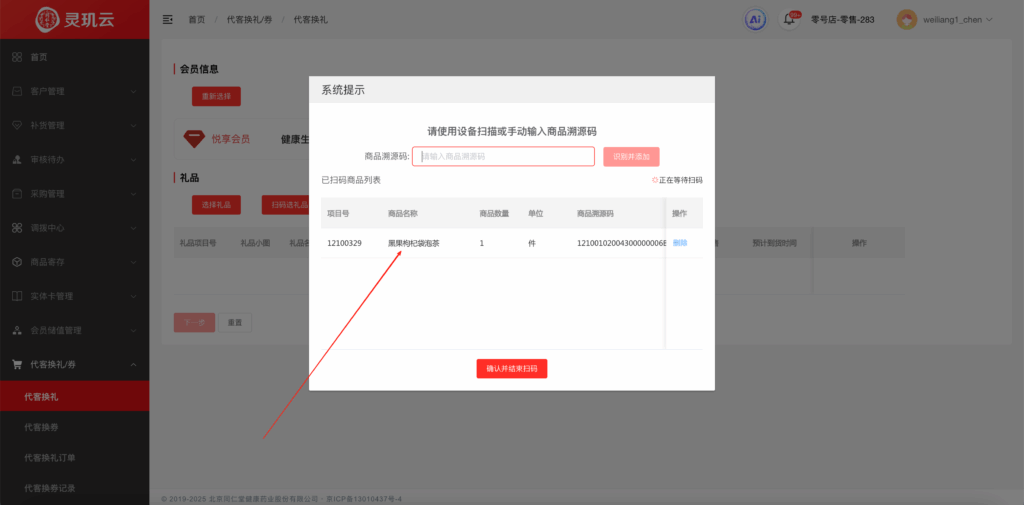
Task: Expand the 采购管理 sidebar menu
Action: pos(74,193)
